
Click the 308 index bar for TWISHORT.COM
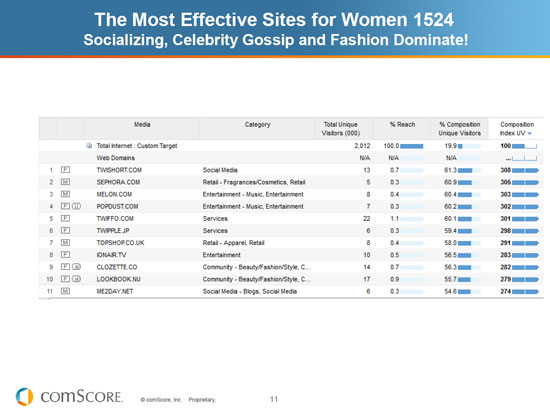tap(525, 170)
